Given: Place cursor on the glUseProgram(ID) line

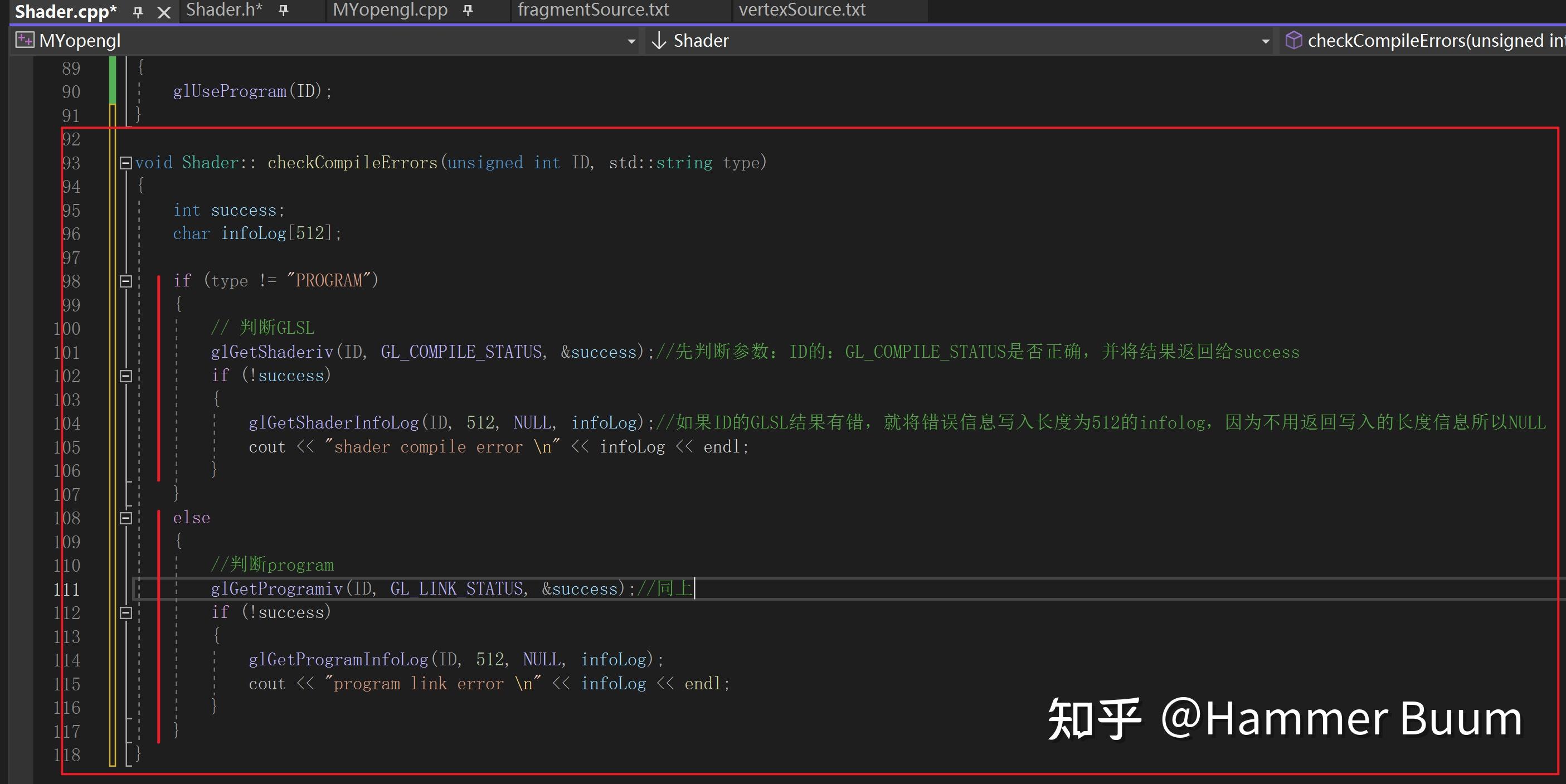Looking at the screenshot, I should pyautogui.click(x=252, y=91).
